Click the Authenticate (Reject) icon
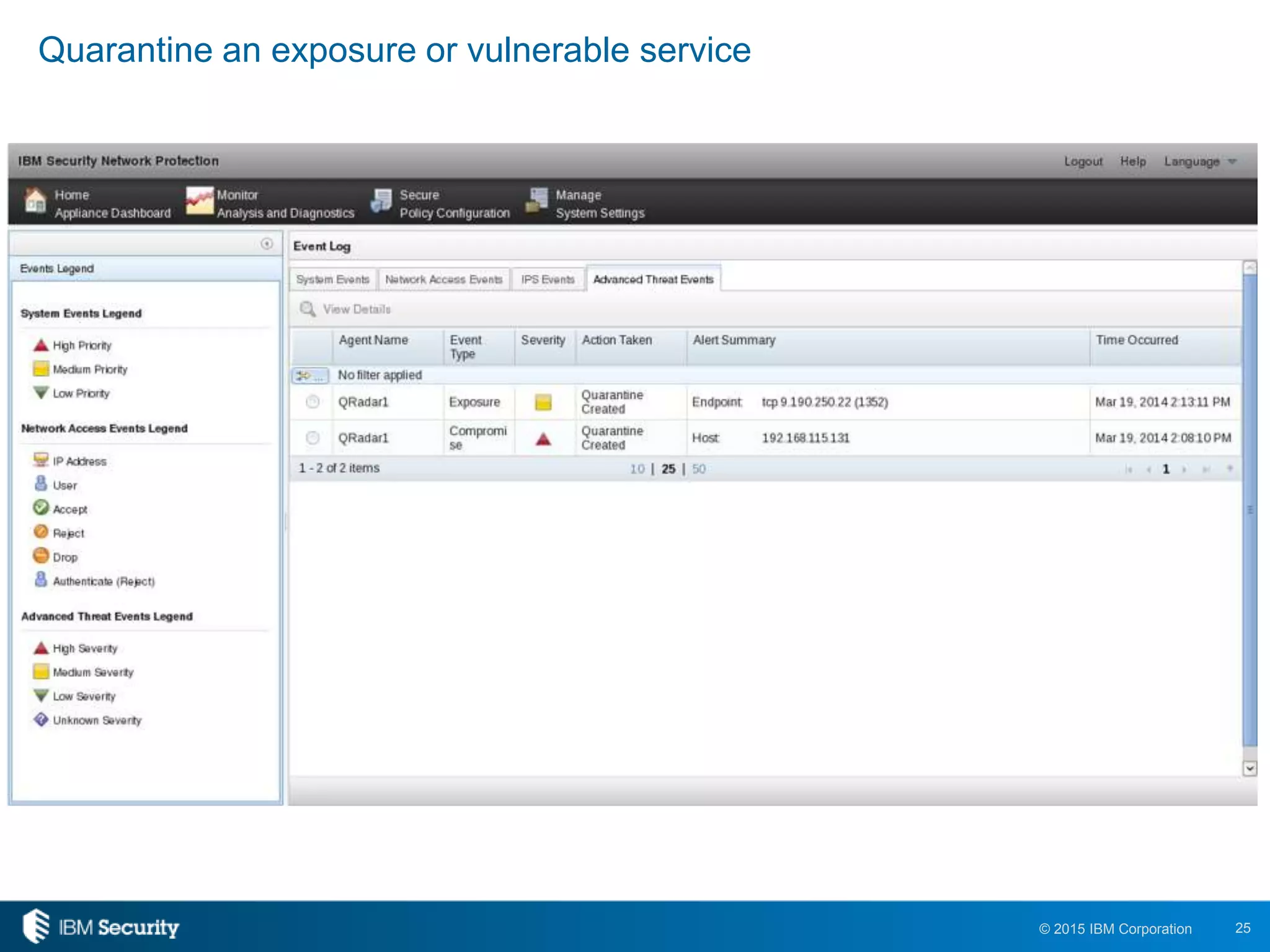 tap(41, 580)
